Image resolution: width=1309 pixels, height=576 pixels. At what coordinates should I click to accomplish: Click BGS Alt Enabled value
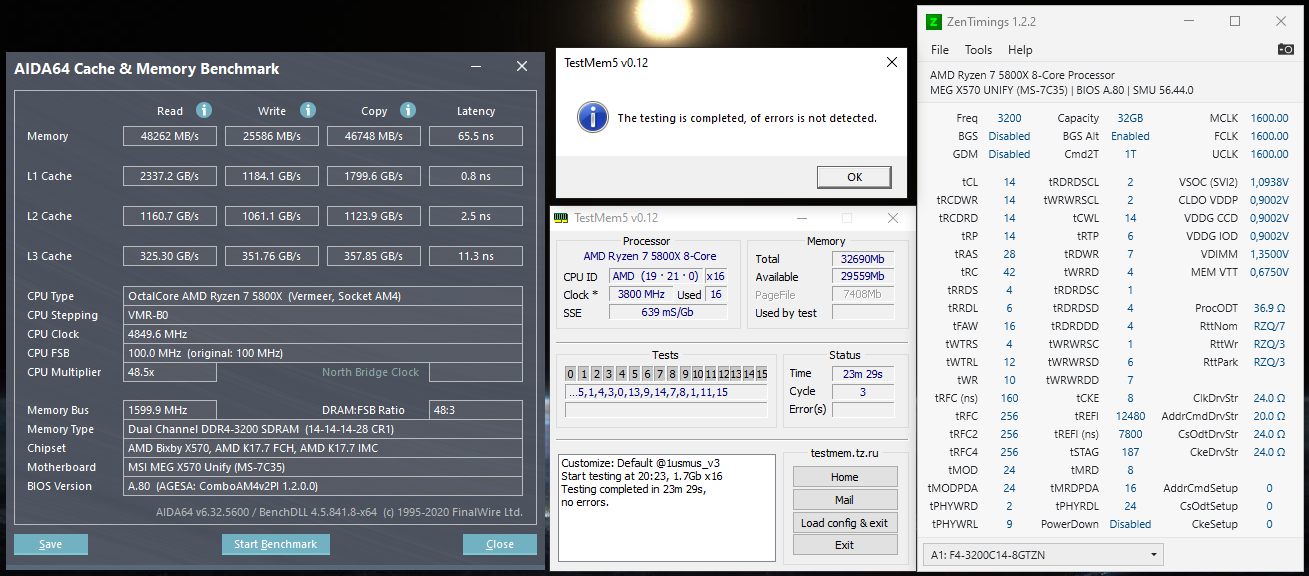[1130, 136]
